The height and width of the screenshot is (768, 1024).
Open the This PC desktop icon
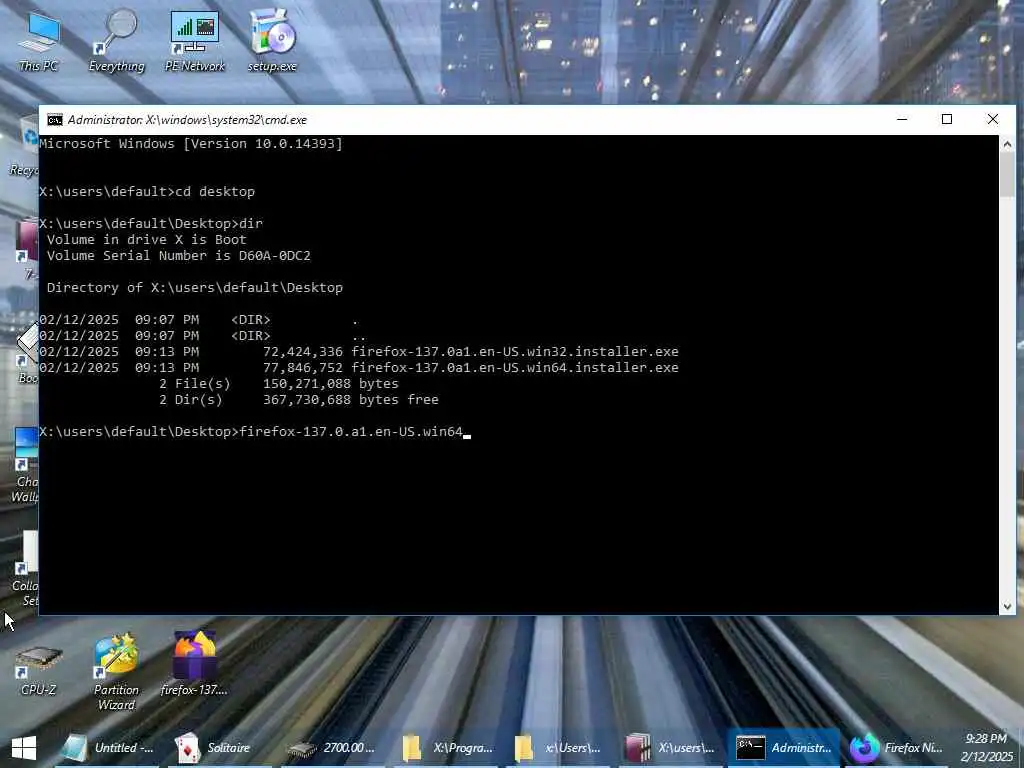tap(39, 41)
